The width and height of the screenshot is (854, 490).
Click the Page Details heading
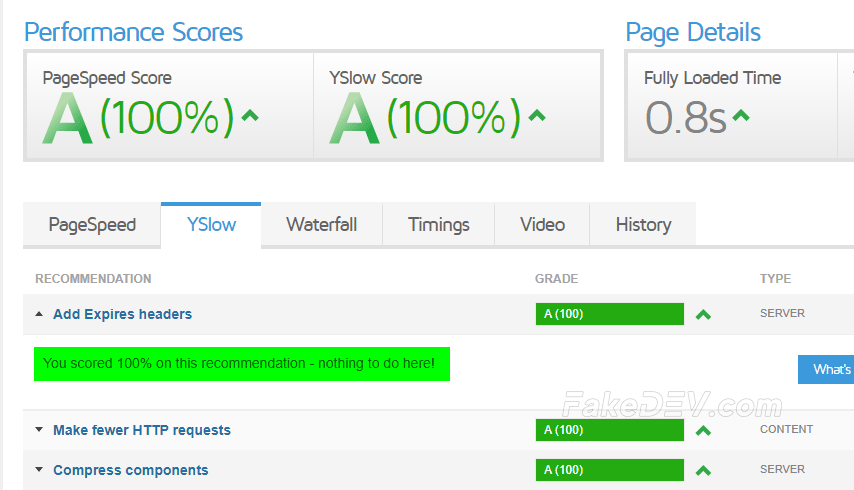[693, 32]
